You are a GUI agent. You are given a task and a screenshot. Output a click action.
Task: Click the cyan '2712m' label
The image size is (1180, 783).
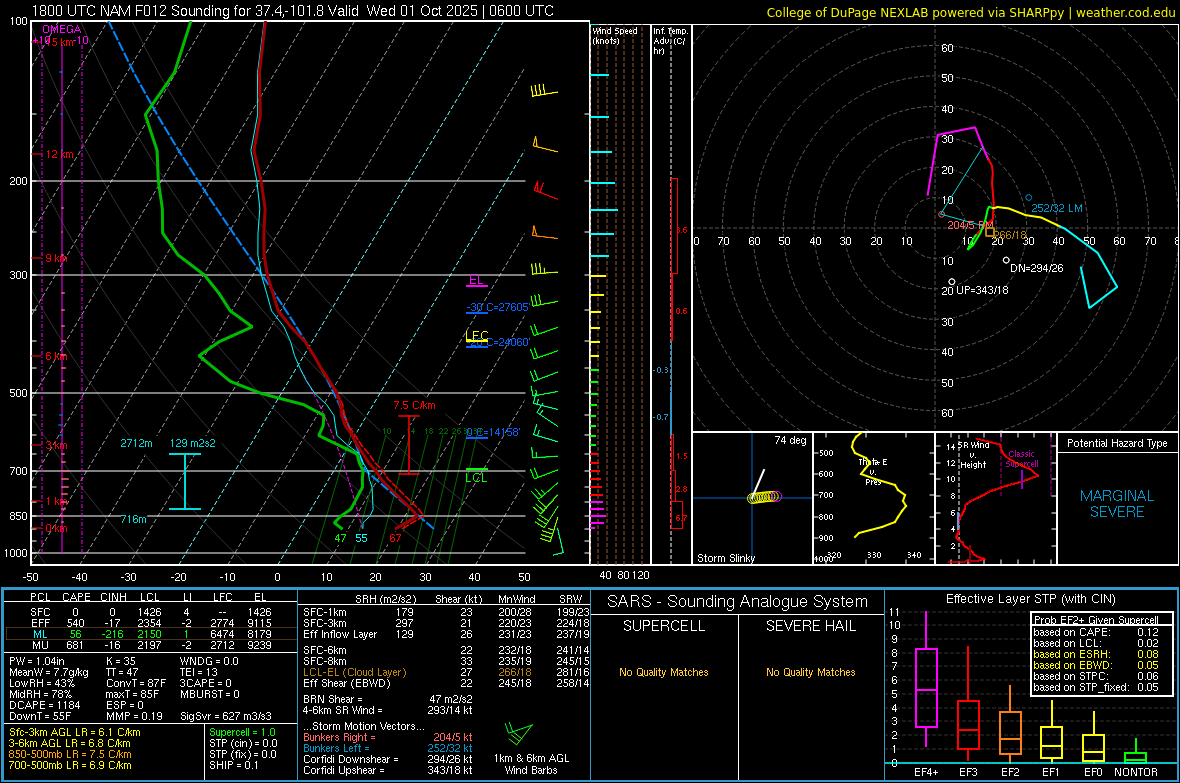click(x=136, y=443)
